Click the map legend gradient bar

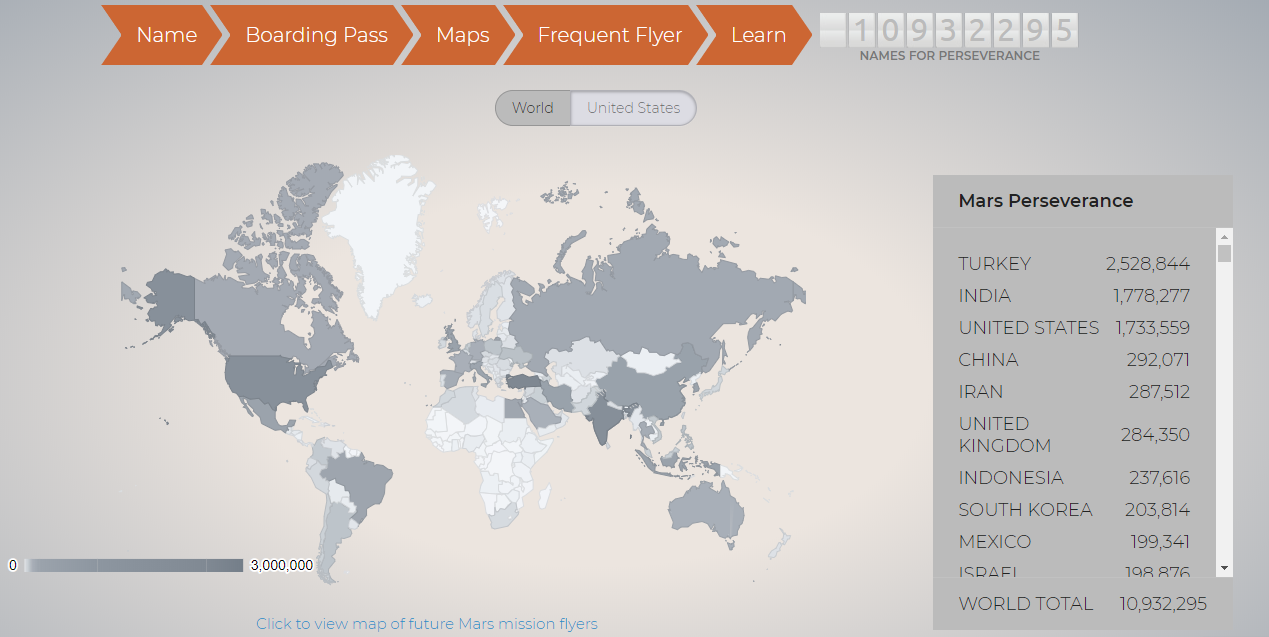click(x=133, y=565)
